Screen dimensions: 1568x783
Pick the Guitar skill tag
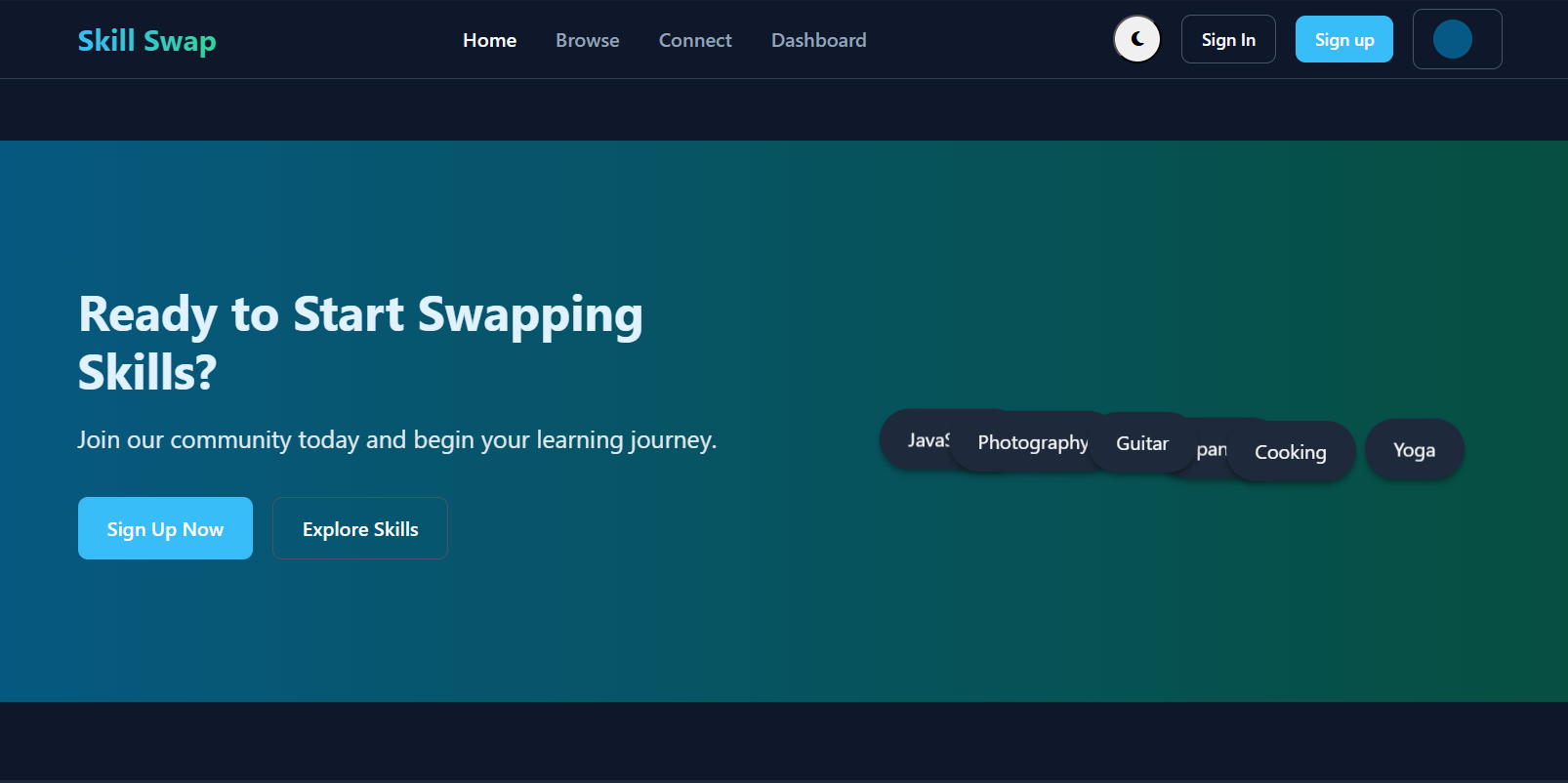[x=1141, y=443]
